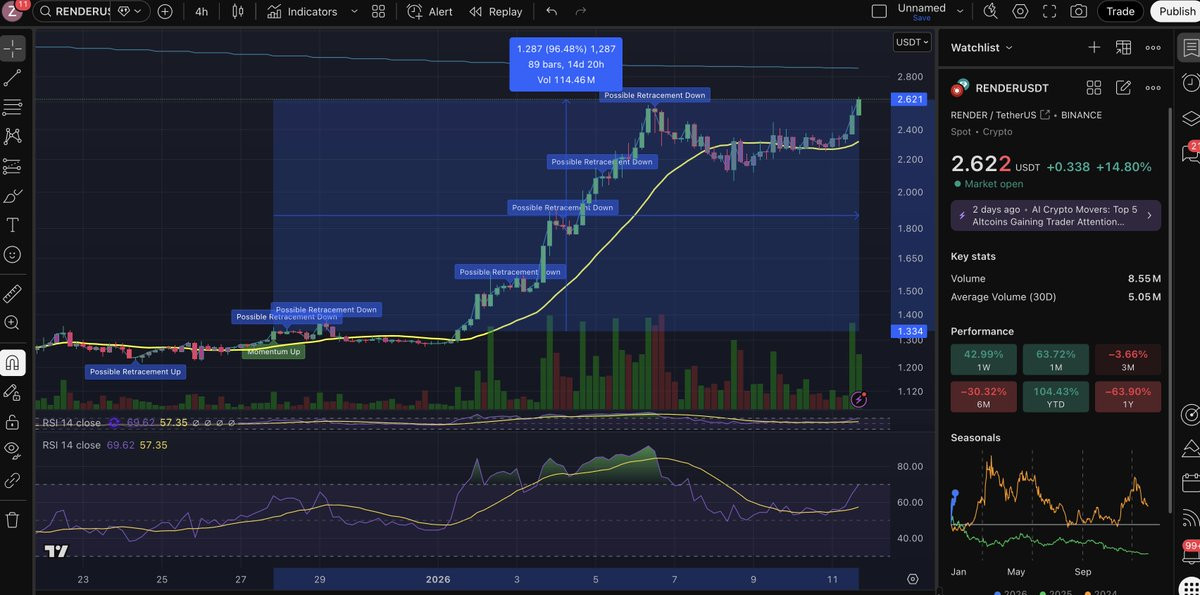Click the Publish button
The width and height of the screenshot is (1200, 595).
pyautogui.click(x=1176, y=12)
